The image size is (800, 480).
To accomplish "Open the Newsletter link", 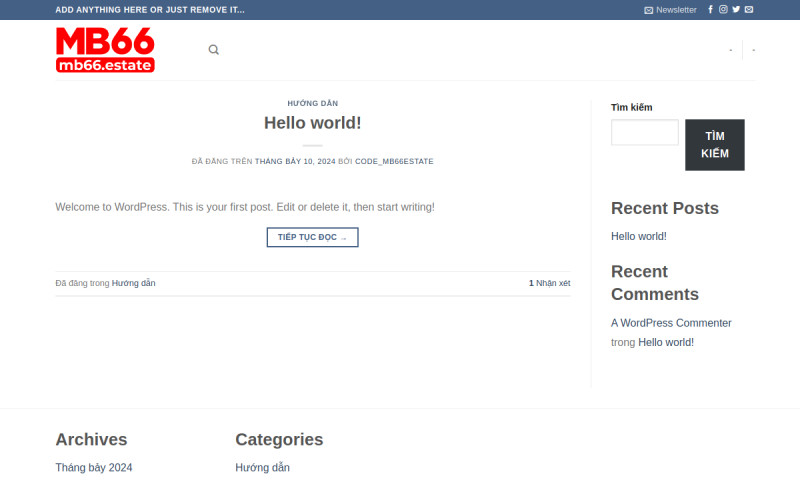I will [x=676, y=10].
